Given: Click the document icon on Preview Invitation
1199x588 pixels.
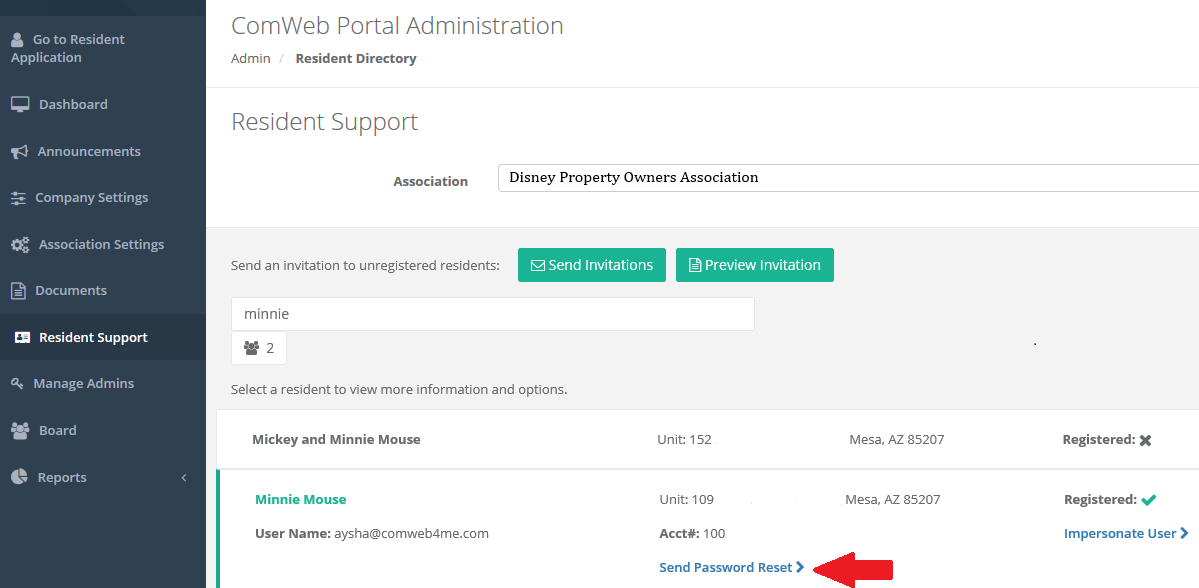Looking at the screenshot, I should coord(695,265).
